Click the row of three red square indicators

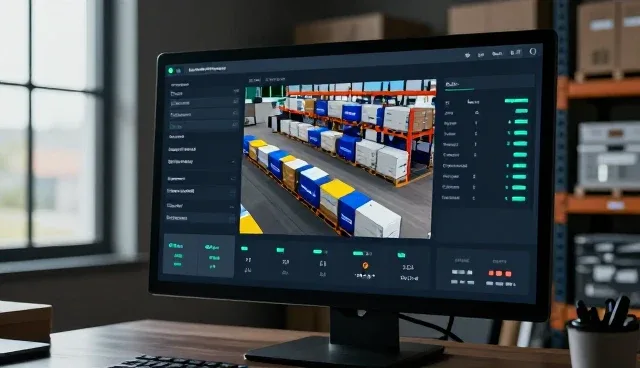[500, 273]
